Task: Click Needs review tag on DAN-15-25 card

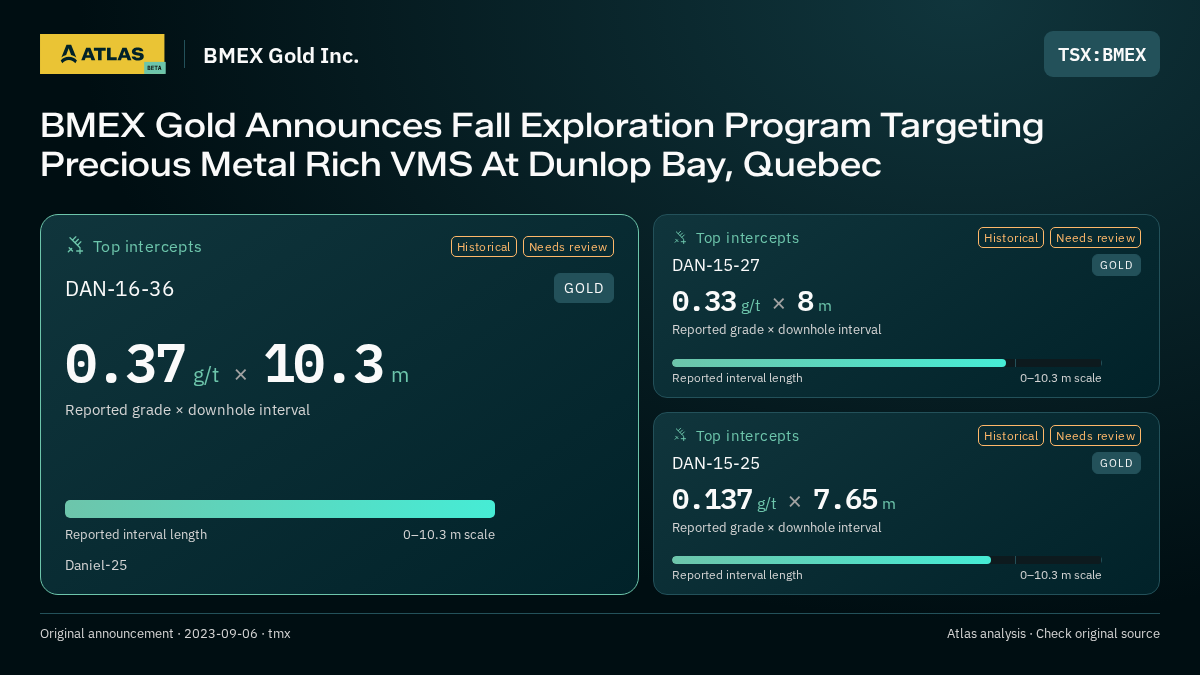Action: [x=1095, y=436]
